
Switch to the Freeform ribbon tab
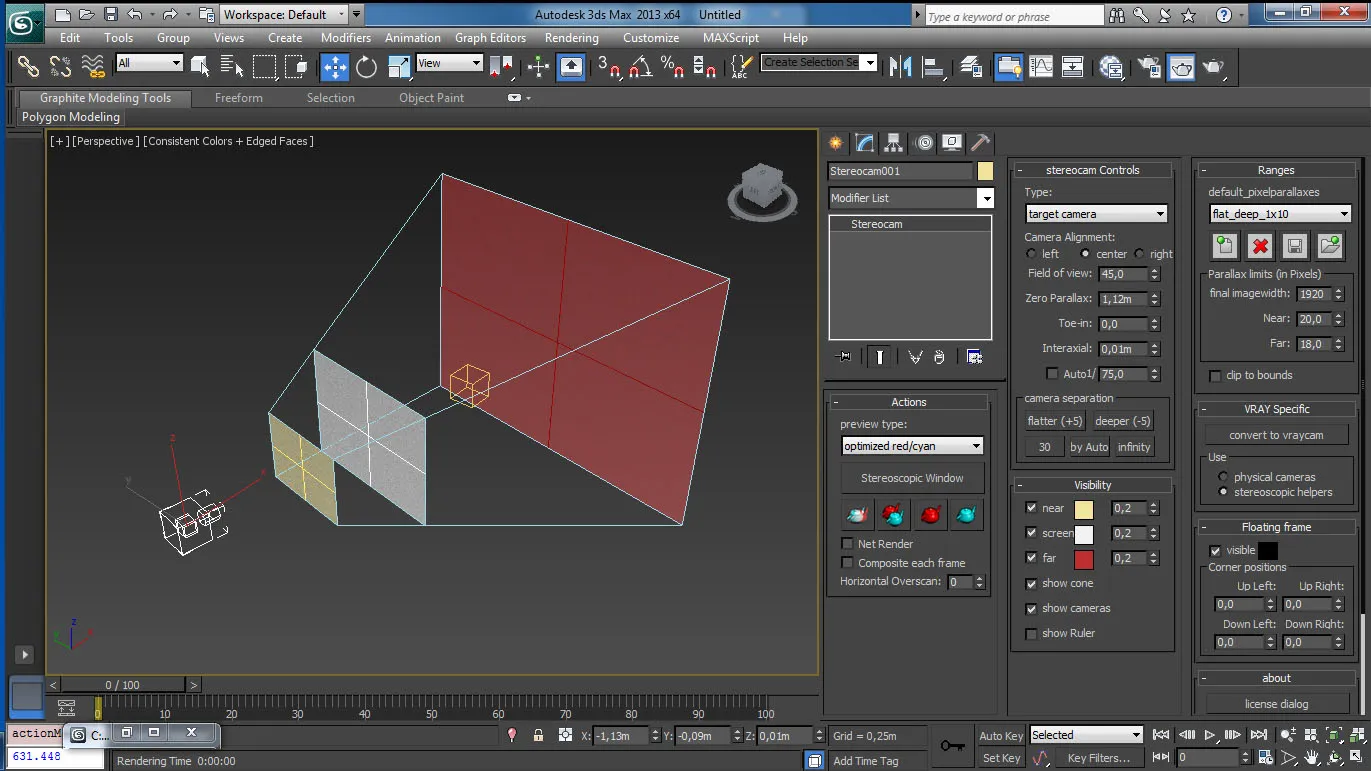(x=239, y=98)
